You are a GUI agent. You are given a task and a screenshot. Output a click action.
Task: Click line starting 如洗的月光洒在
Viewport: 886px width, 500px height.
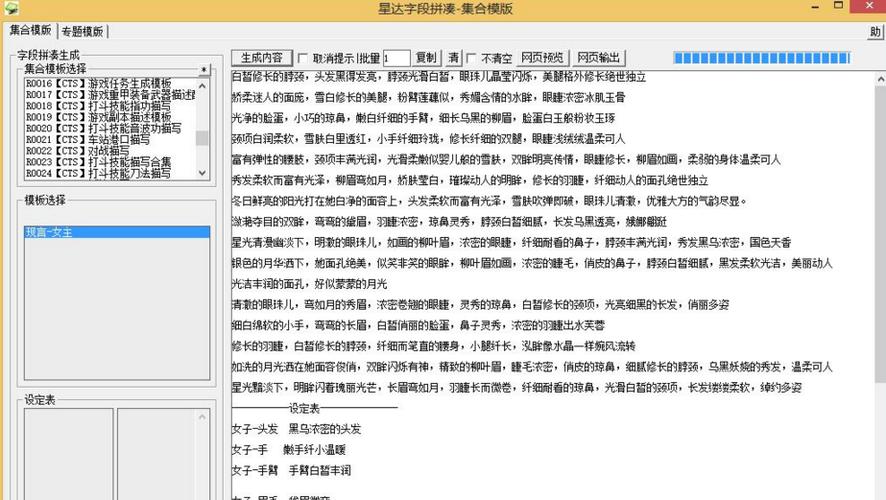[532, 367]
